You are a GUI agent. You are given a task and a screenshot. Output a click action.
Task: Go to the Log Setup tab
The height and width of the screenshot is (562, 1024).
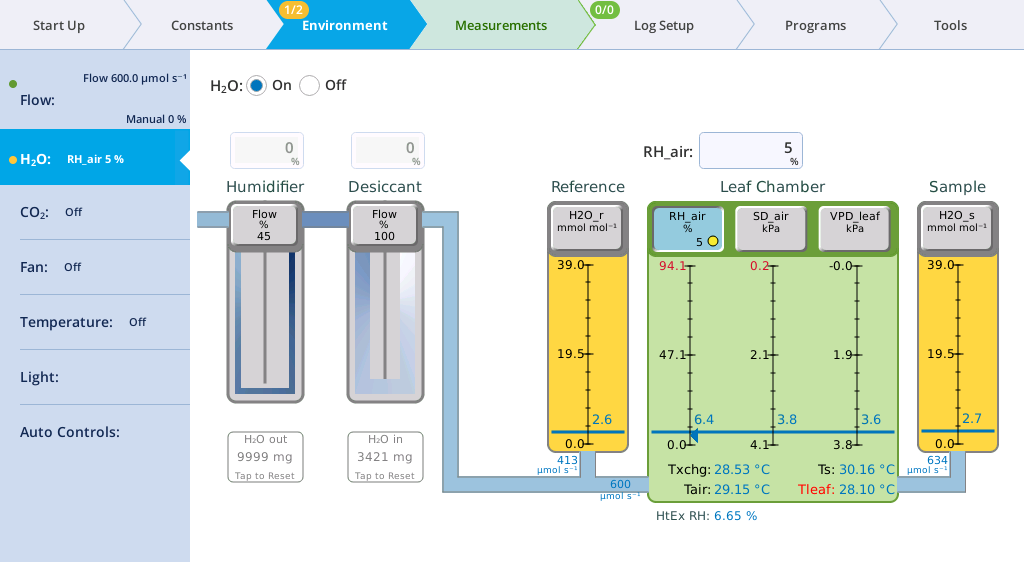click(663, 25)
